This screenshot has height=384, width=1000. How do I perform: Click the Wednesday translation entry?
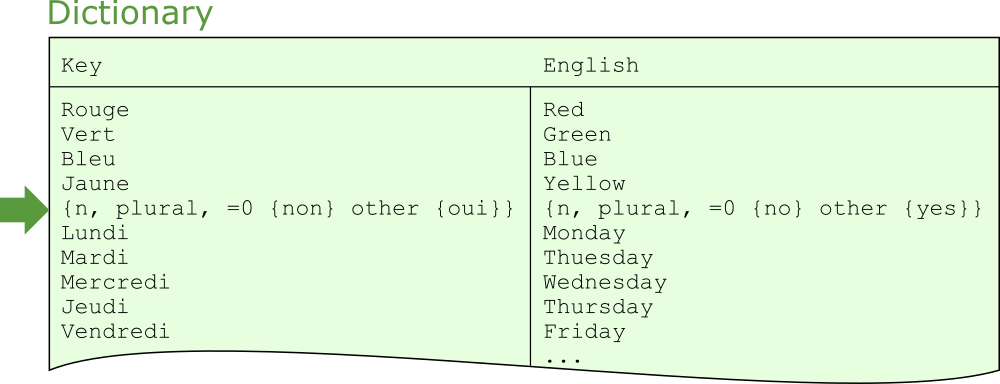[605, 283]
